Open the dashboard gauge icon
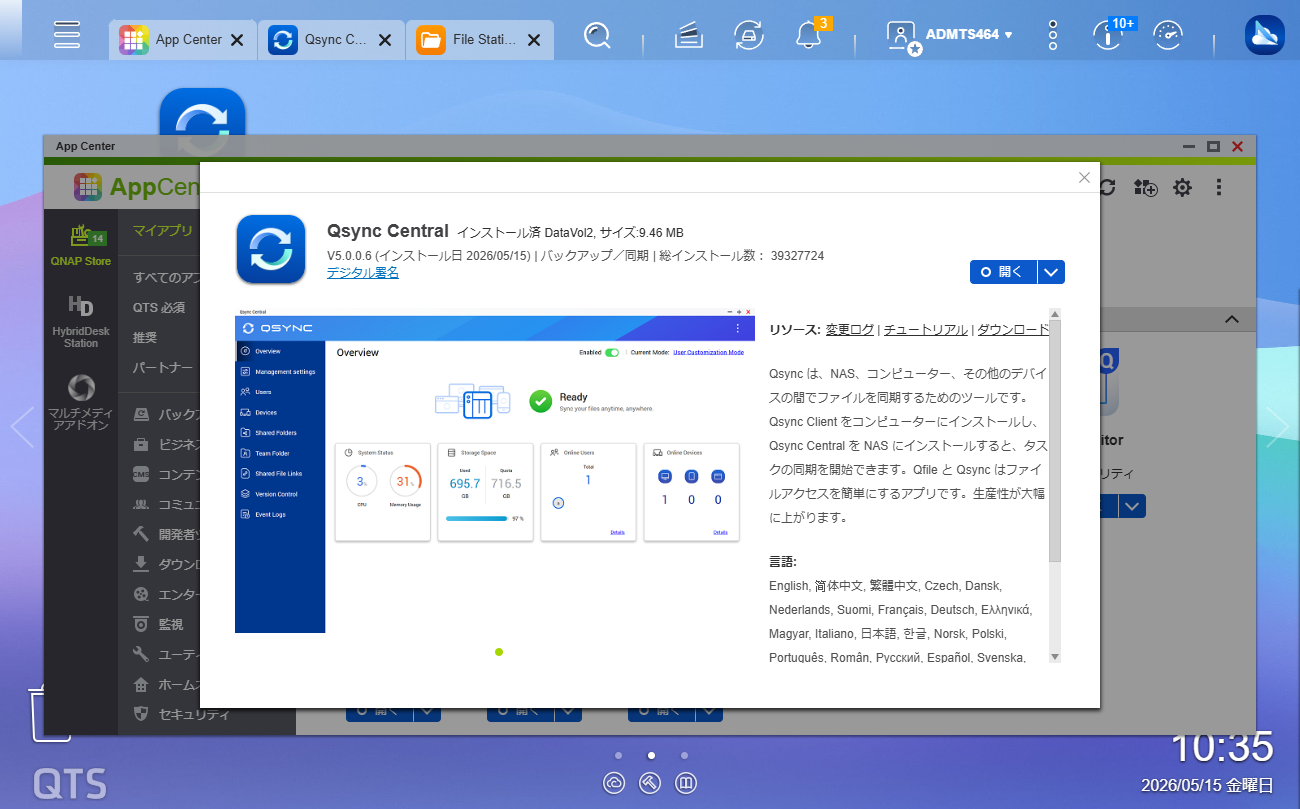The image size is (1300, 809). point(1168,35)
